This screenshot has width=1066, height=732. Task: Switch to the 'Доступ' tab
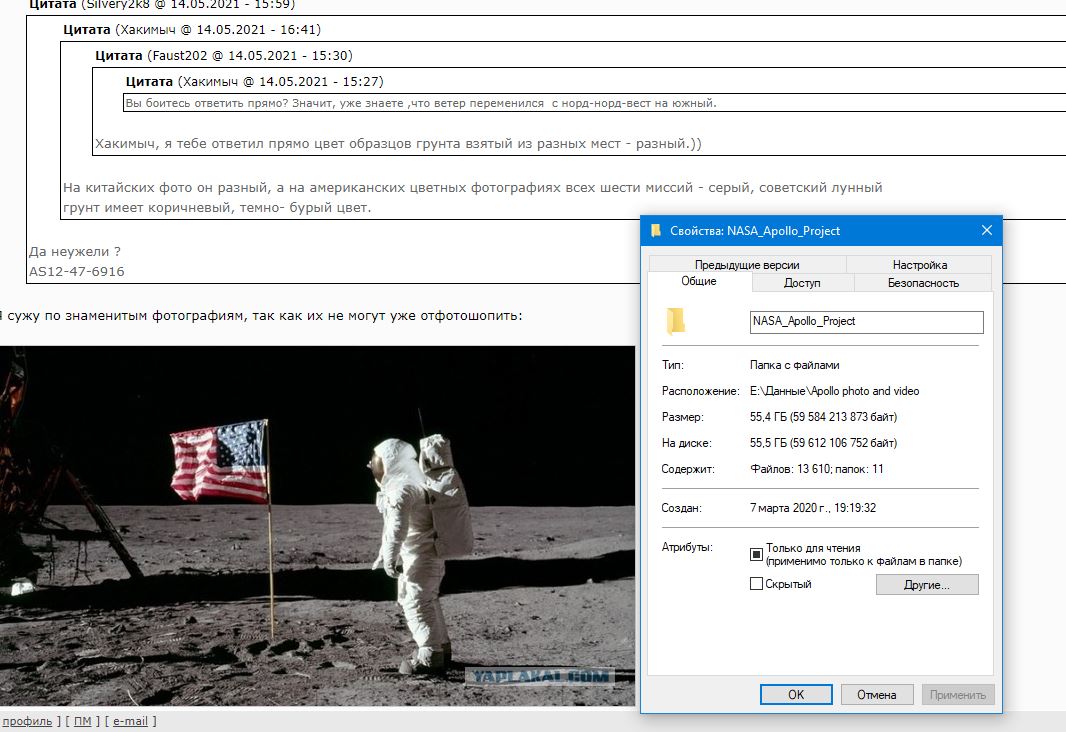click(x=802, y=283)
